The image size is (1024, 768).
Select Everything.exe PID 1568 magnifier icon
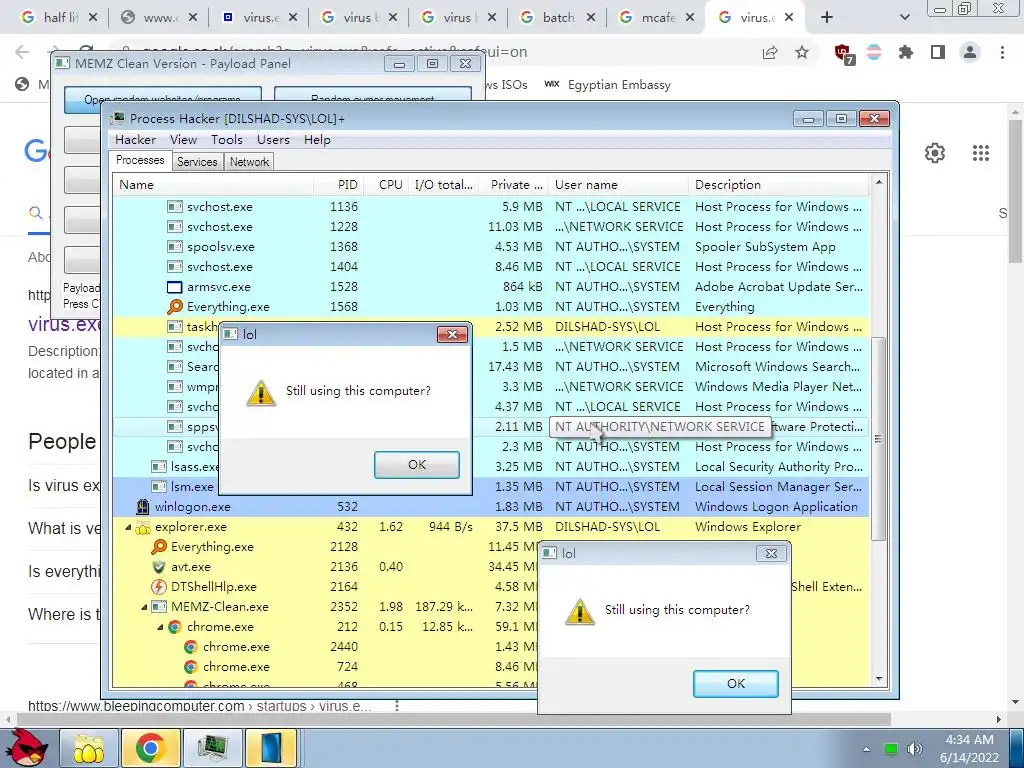[x=174, y=306]
